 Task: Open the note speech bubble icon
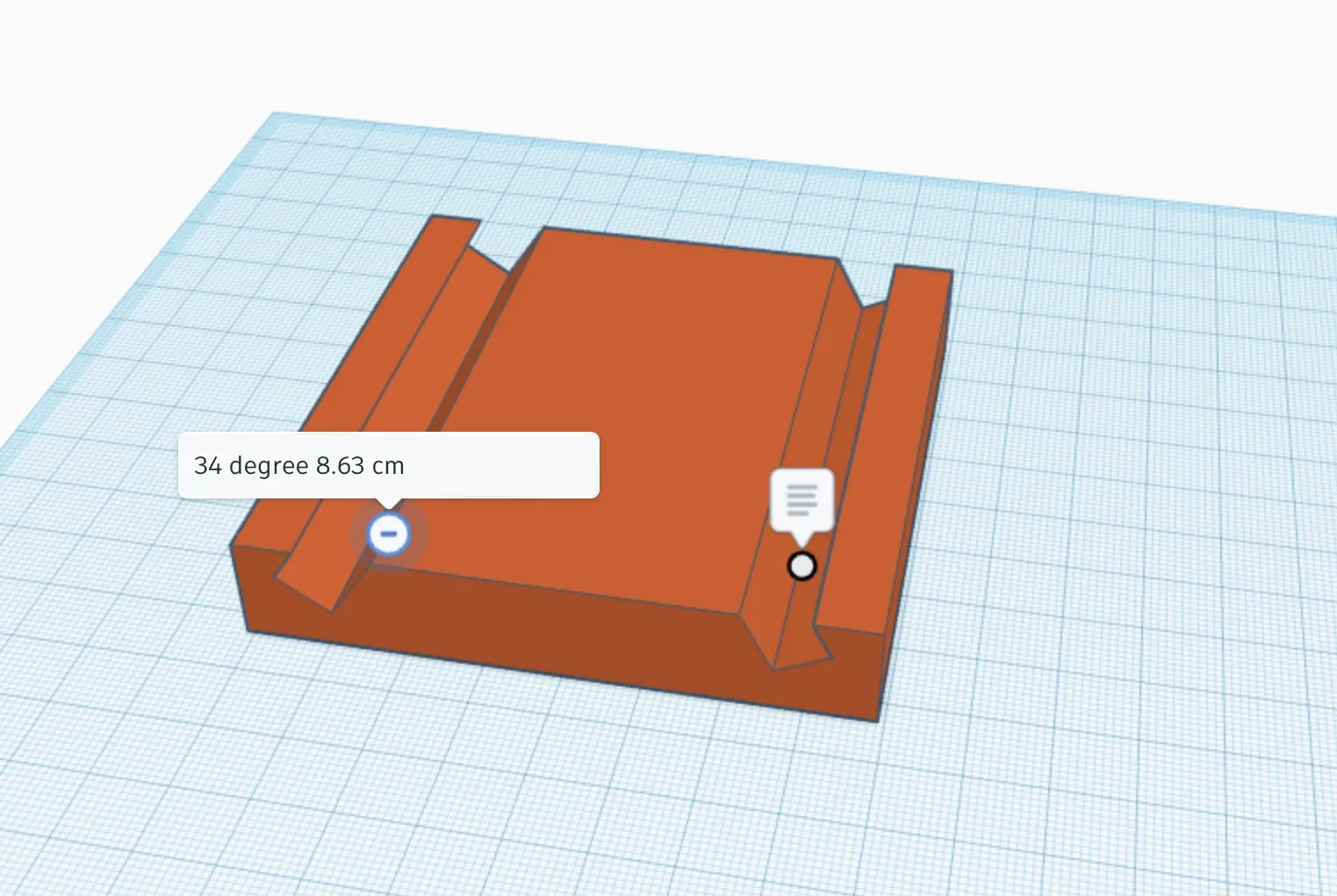(801, 500)
